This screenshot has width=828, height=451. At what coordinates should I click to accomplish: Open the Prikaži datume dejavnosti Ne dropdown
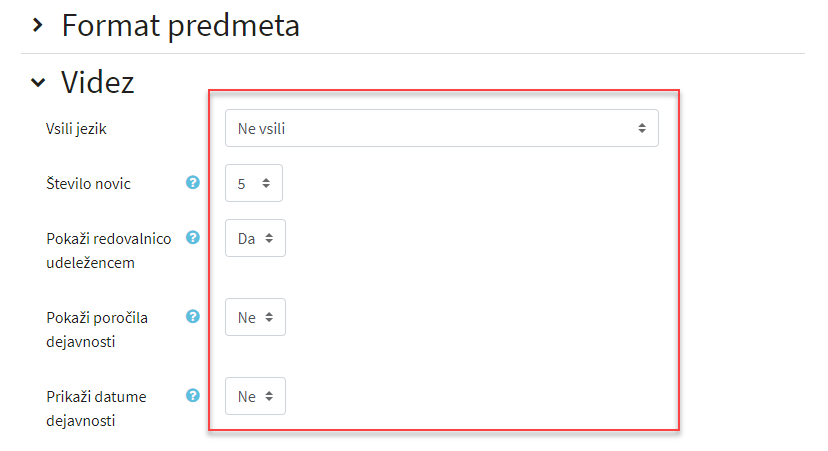click(256, 396)
